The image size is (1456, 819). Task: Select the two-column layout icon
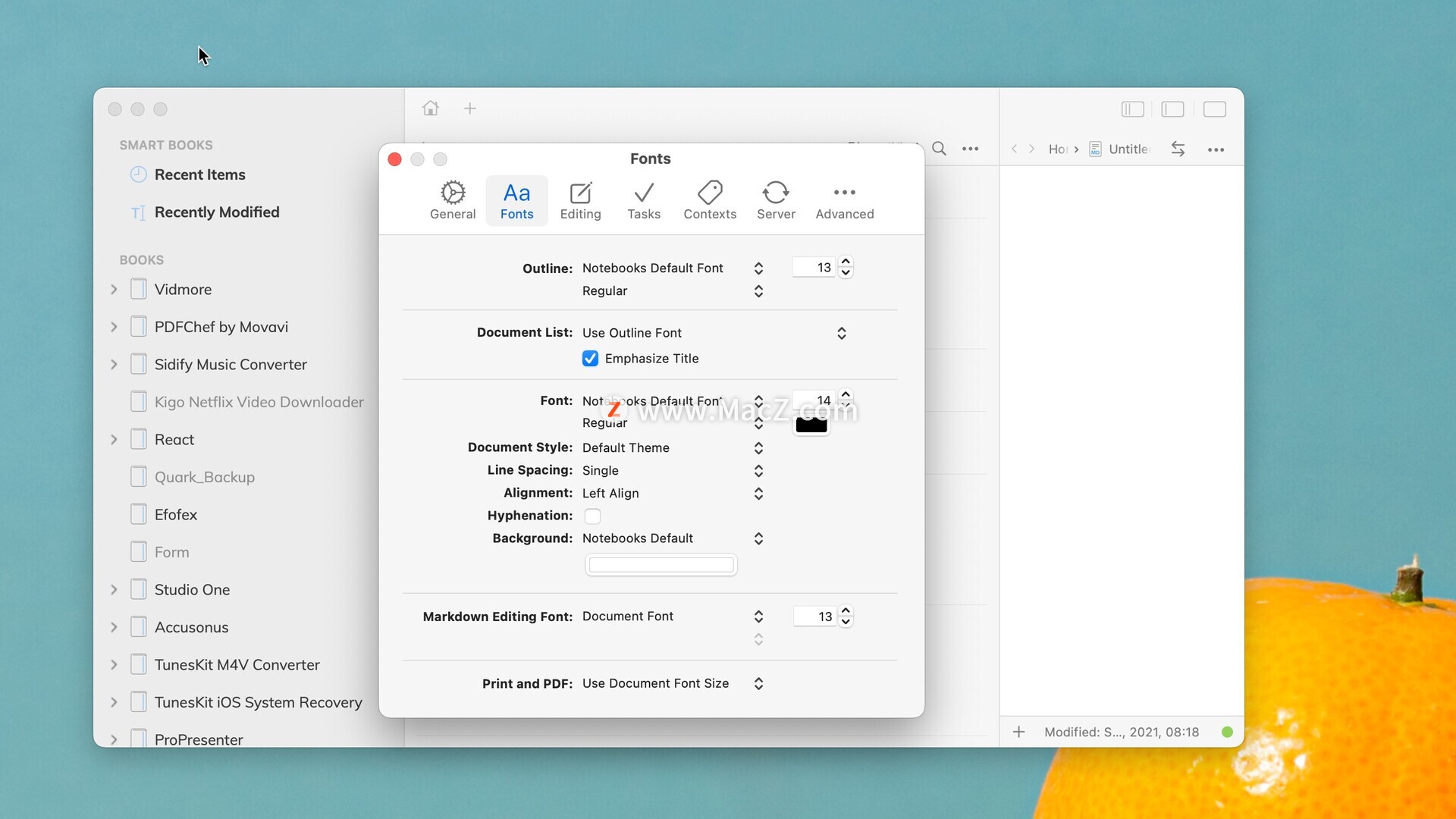click(1173, 109)
